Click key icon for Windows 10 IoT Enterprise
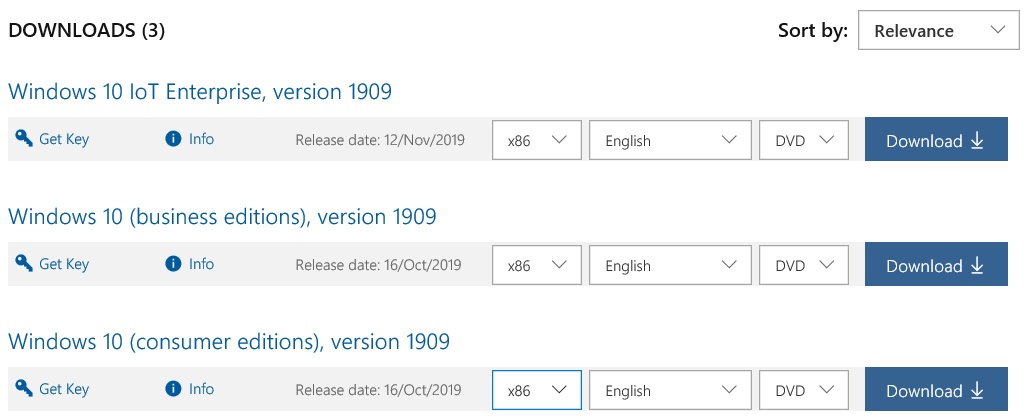This screenshot has width=1027, height=419. click(x=24, y=139)
